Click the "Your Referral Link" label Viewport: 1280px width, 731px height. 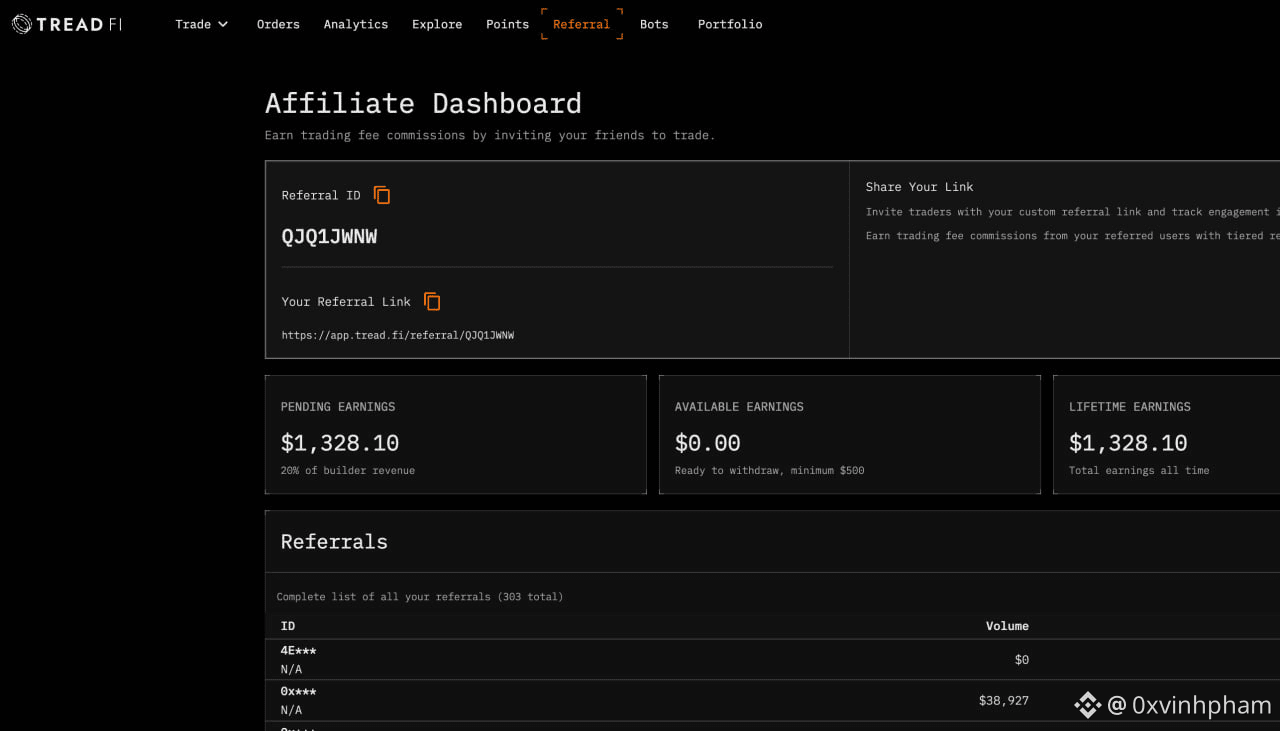point(346,302)
